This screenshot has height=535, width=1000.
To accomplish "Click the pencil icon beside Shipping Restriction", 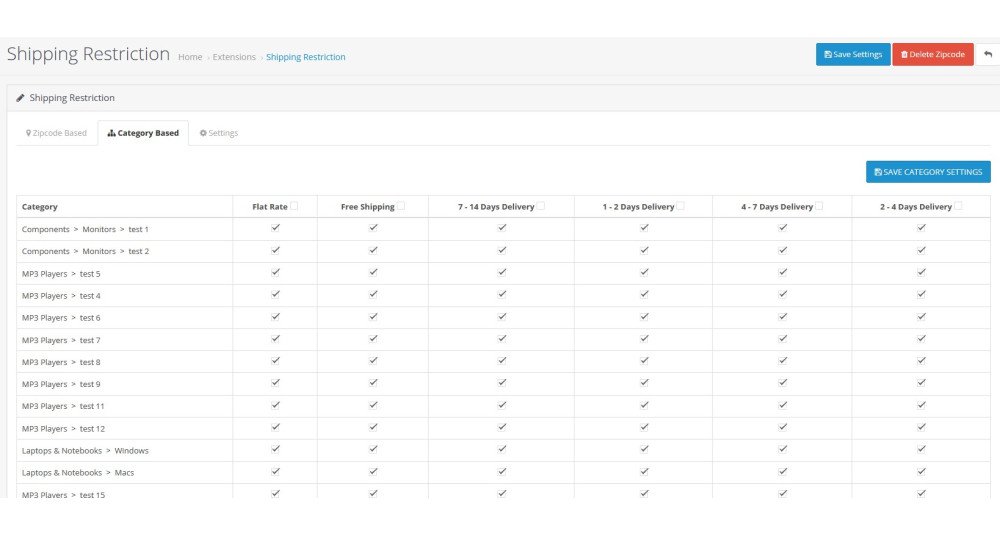I will [x=20, y=98].
